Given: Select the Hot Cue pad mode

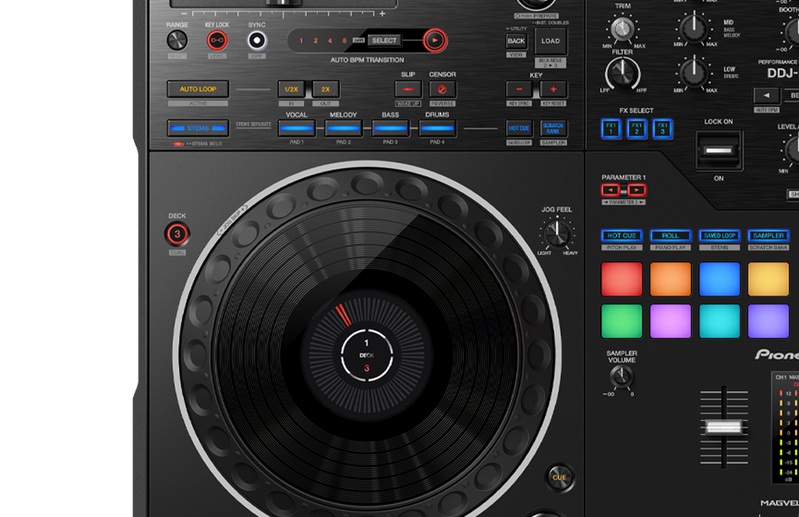Looking at the screenshot, I should tap(621, 236).
